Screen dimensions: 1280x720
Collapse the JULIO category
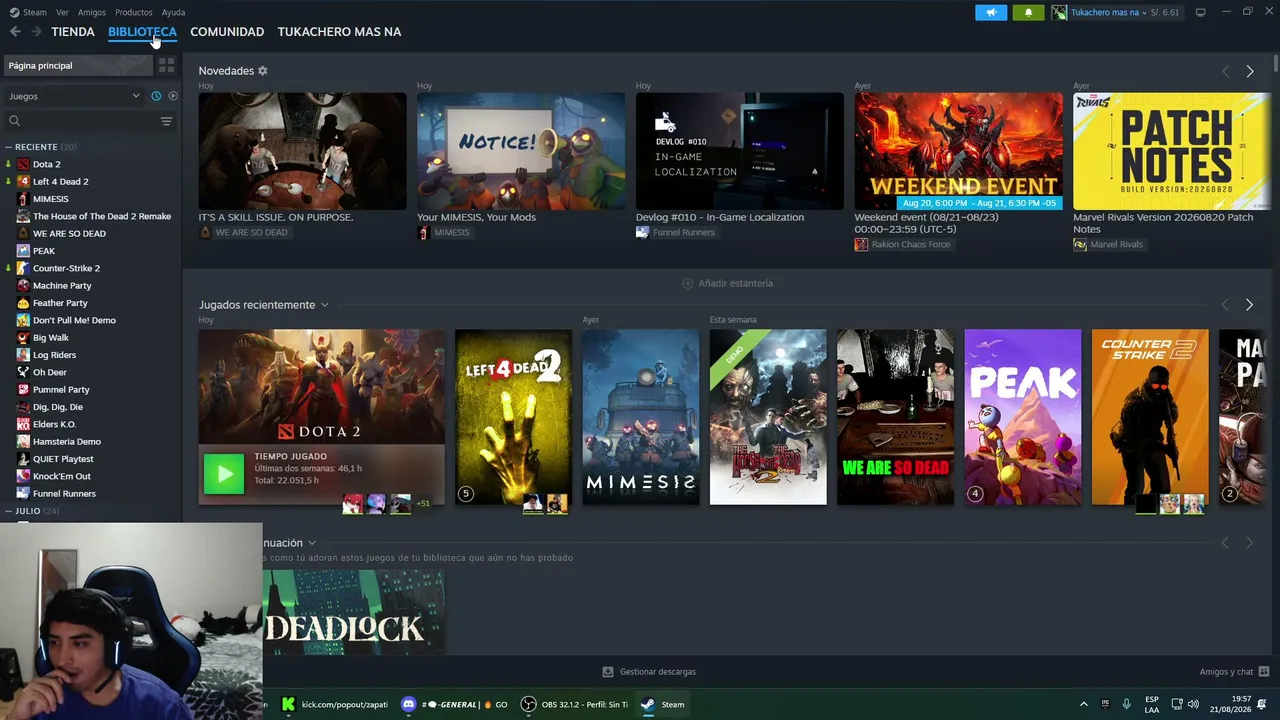(x=8, y=511)
